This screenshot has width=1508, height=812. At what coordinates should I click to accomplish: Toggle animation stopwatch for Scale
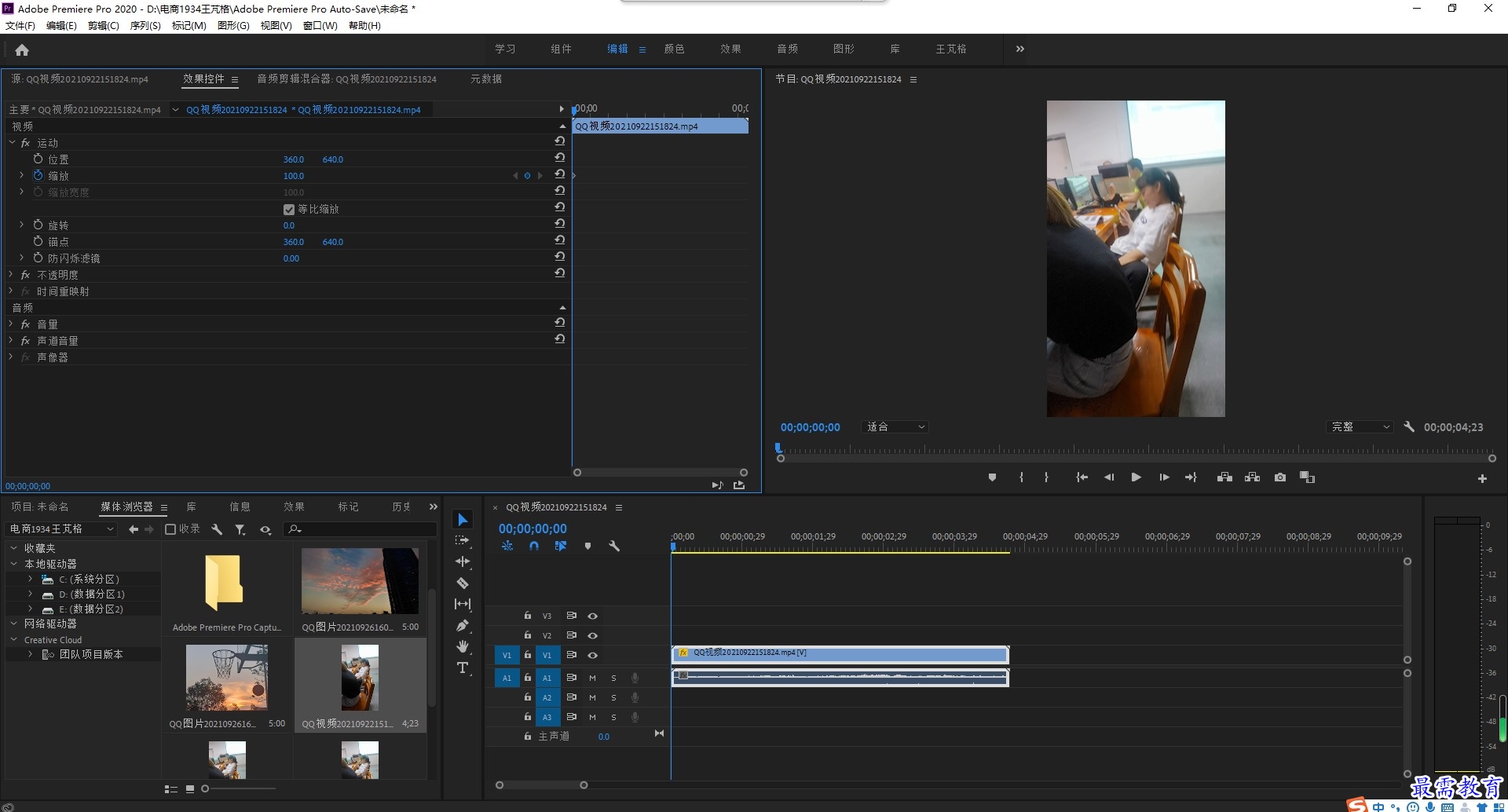point(38,175)
